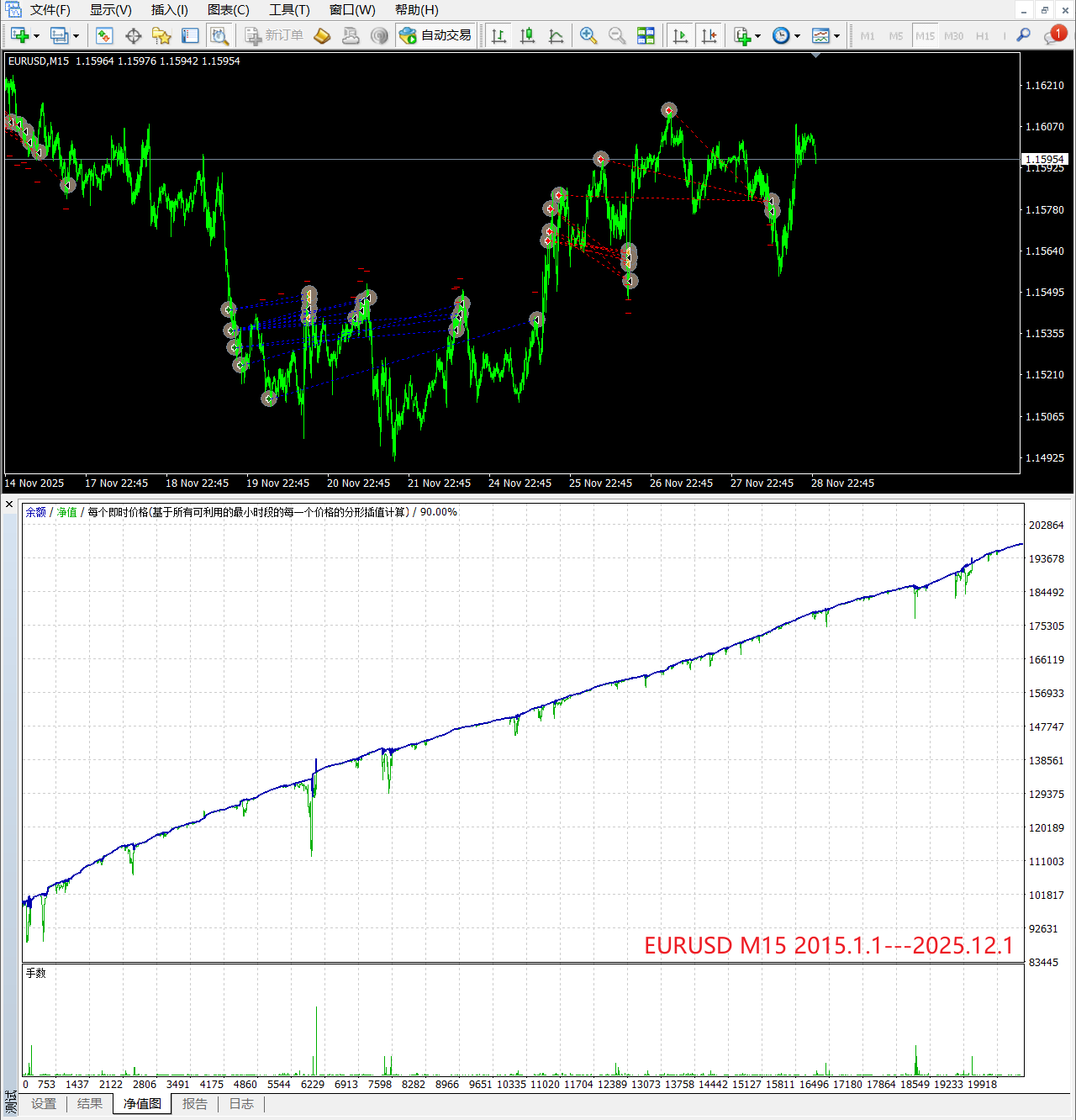Click the zoom out magnifier icon
The height and width of the screenshot is (1120, 1076).
pyautogui.click(x=617, y=35)
